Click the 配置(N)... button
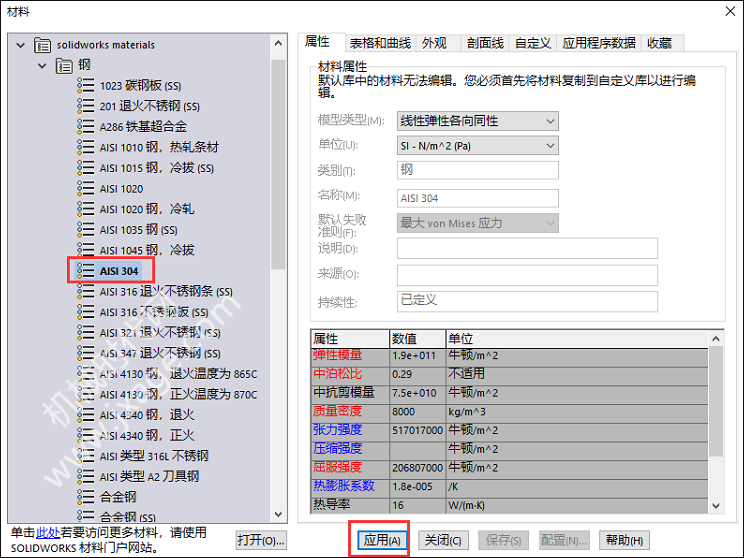The image size is (744, 558). click(x=564, y=540)
